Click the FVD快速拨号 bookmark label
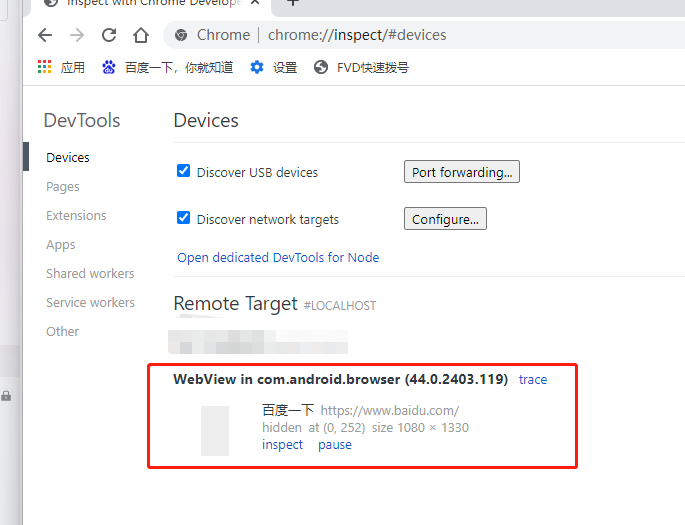Viewport: 685px width, 525px height. click(373, 68)
